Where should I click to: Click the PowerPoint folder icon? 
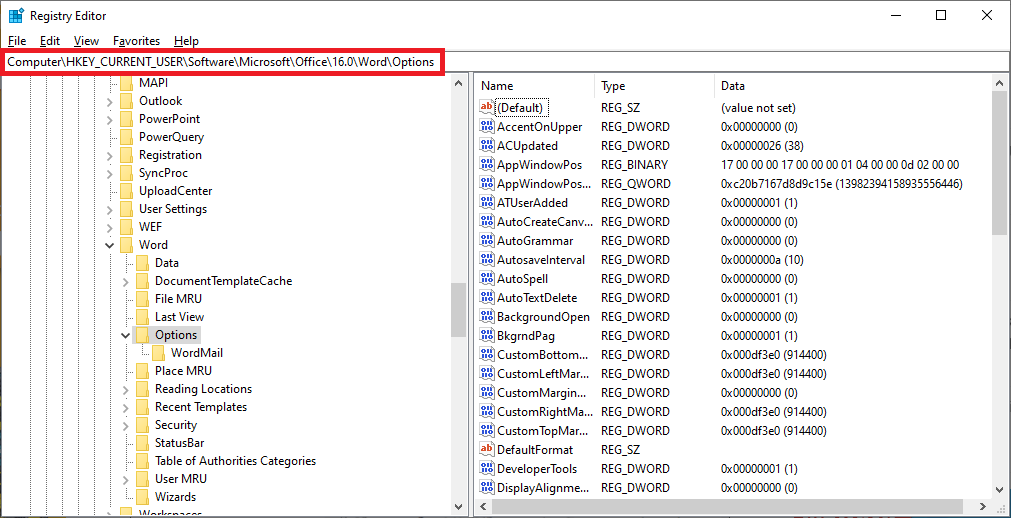[126, 119]
